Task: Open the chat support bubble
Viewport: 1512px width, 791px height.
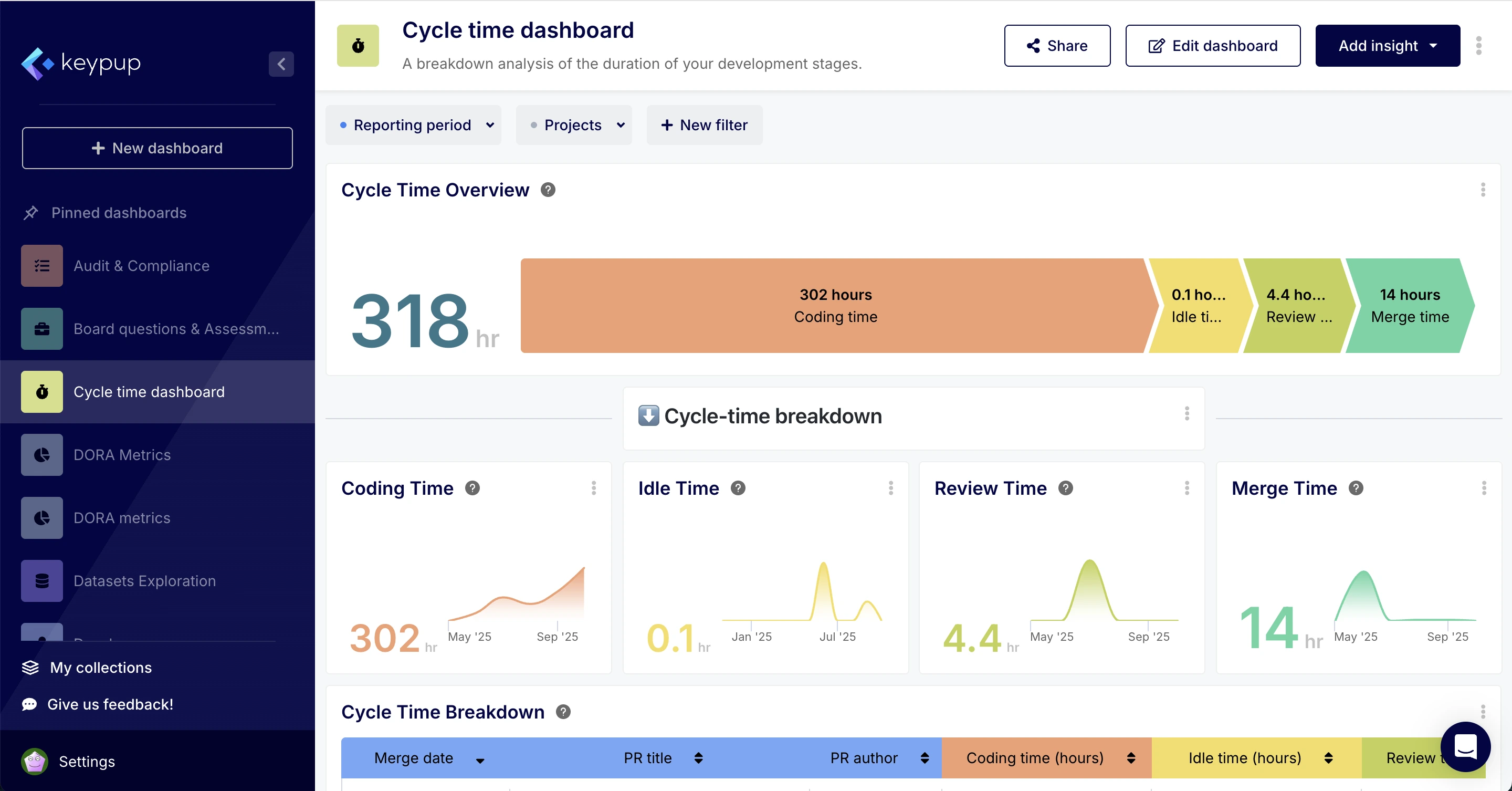Action: click(1465, 747)
